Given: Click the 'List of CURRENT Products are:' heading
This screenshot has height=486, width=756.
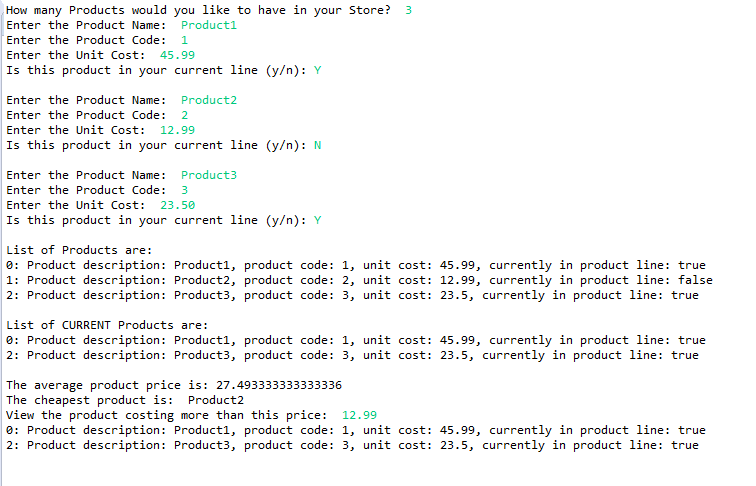Looking at the screenshot, I should coord(107,325).
